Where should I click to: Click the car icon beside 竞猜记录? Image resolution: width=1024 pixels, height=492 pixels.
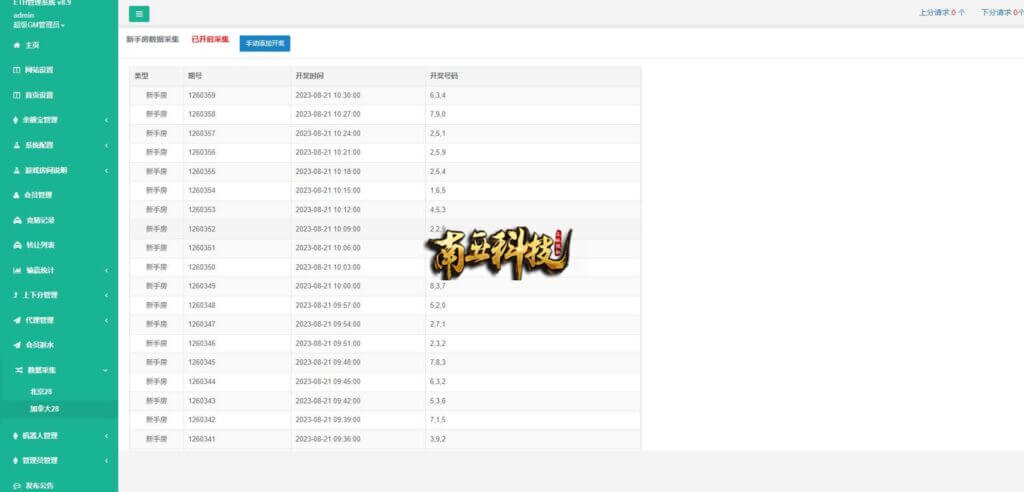click(18, 220)
